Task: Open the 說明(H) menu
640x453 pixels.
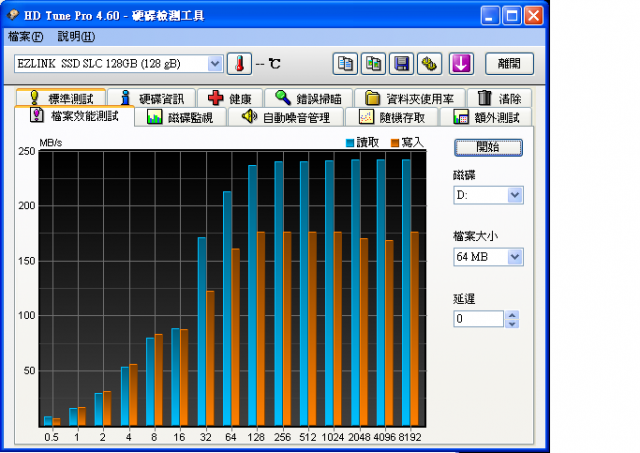Action: (76, 37)
